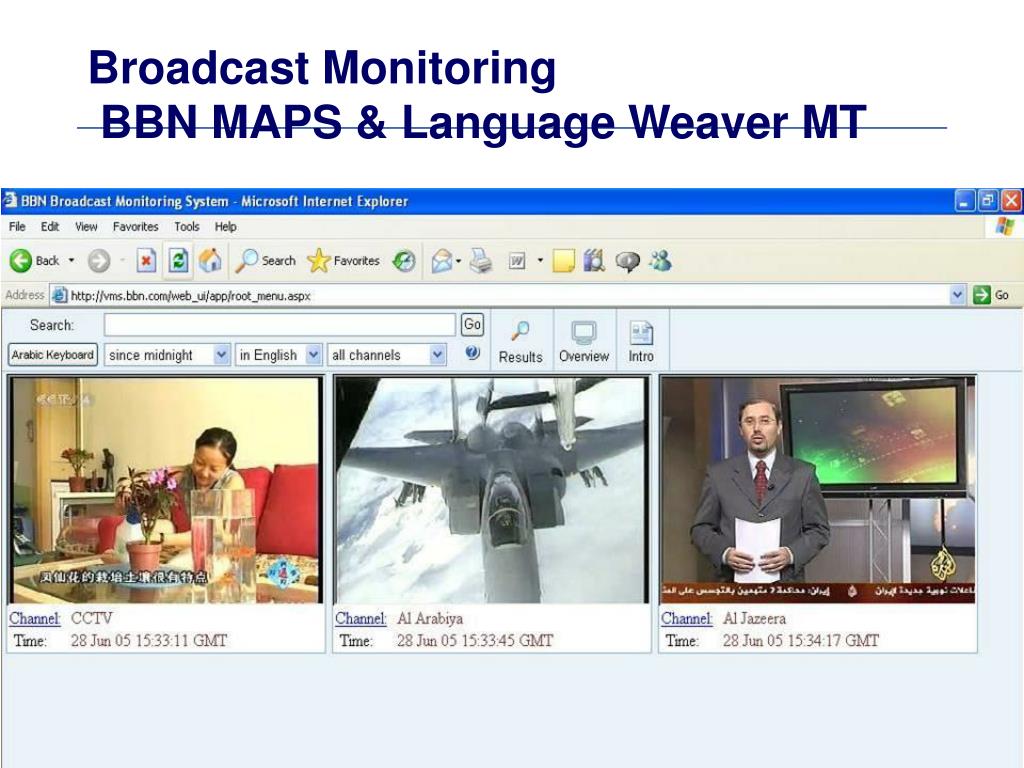Click time '28 Jun 05 15:33:11 GMT'

pos(149,640)
